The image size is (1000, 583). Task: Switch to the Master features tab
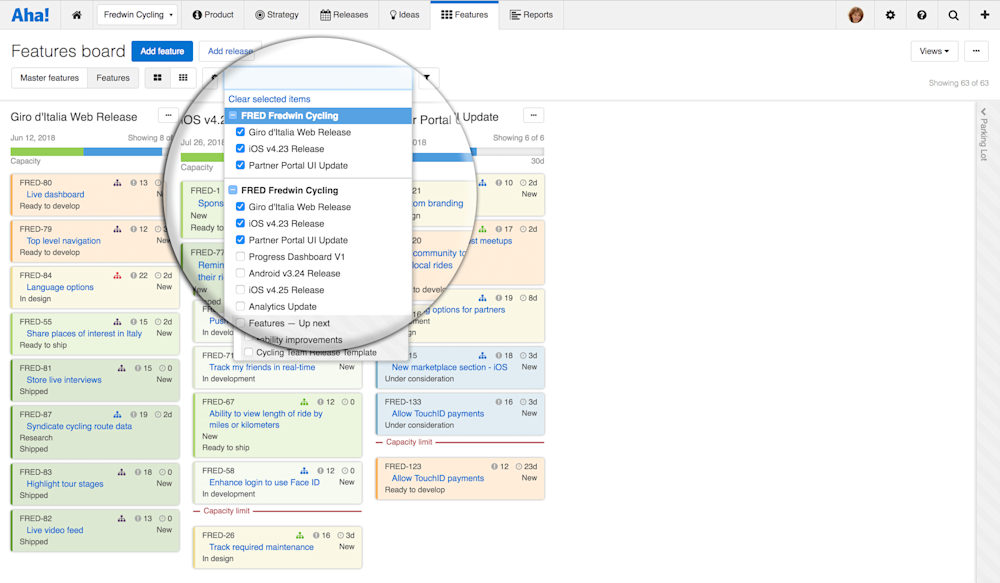[48, 77]
